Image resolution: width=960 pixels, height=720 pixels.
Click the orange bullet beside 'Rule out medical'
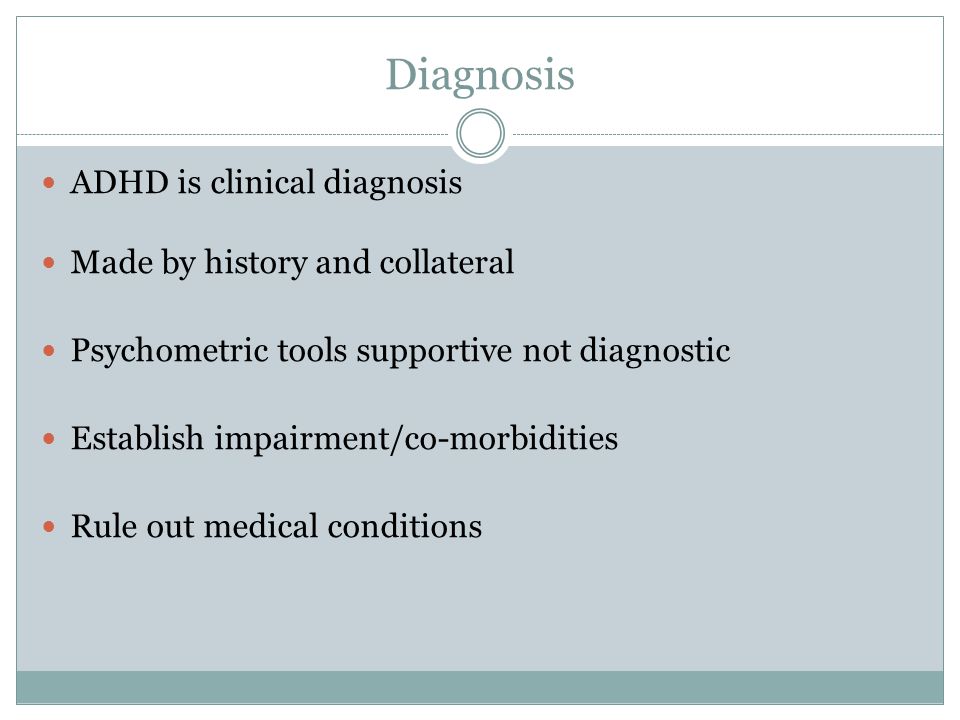[x=50, y=527]
